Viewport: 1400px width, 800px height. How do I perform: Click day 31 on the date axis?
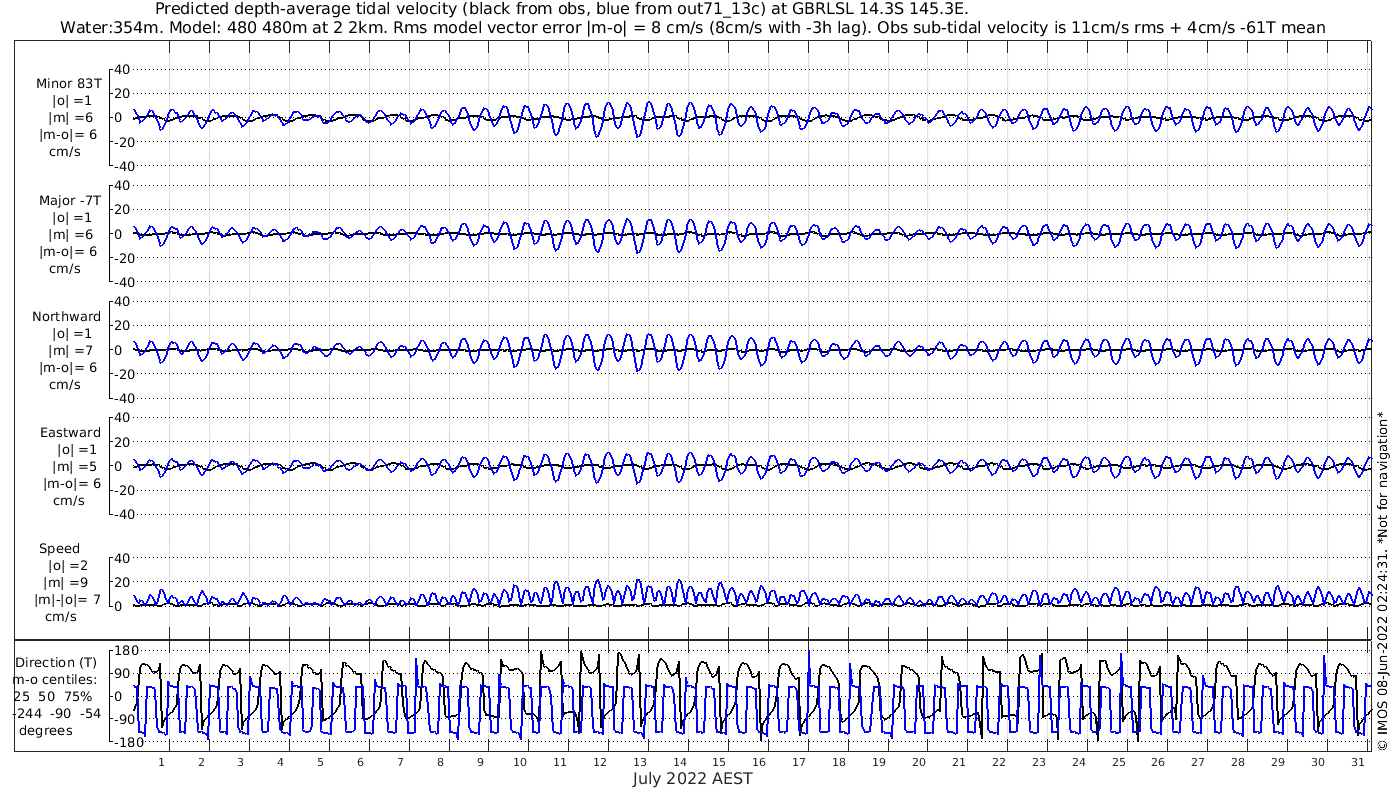tap(1358, 762)
